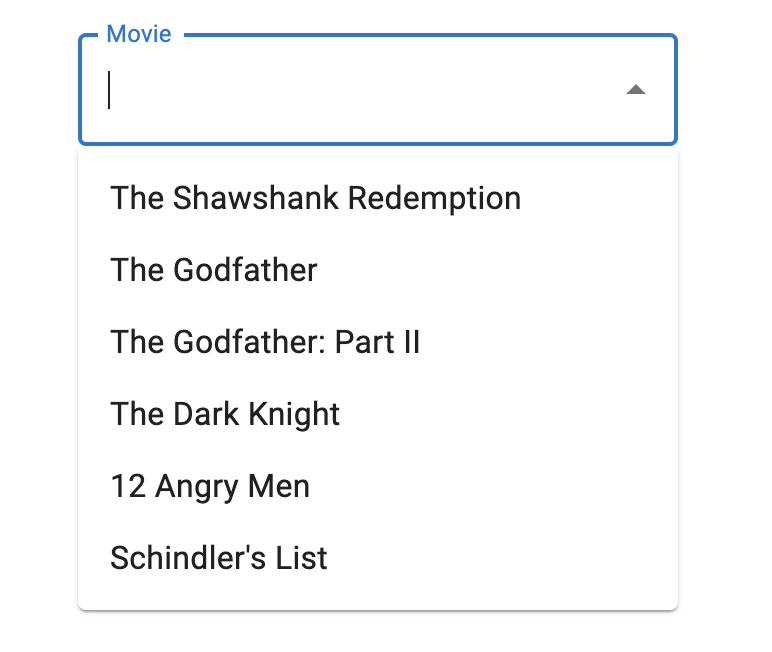
Task: Select Schindler's List from the options
Action: [x=219, y=558]
